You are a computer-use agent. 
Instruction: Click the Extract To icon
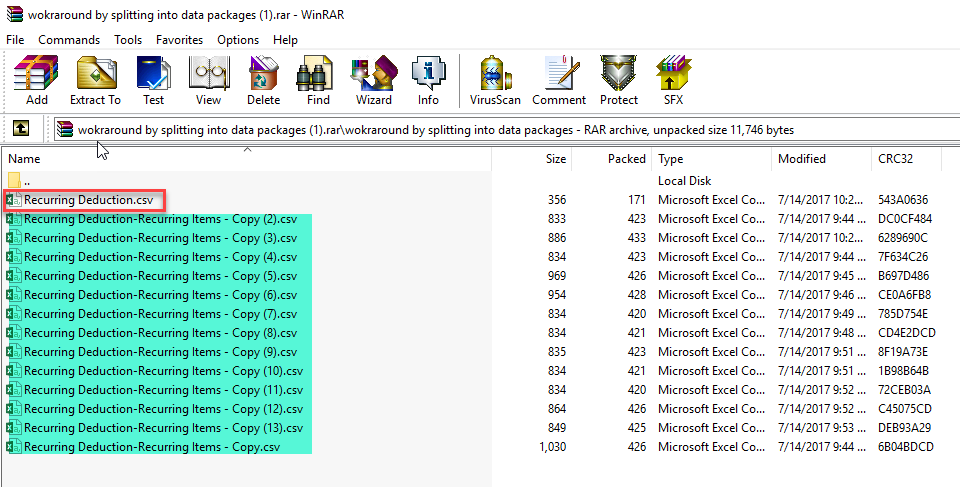coord(96,81)
